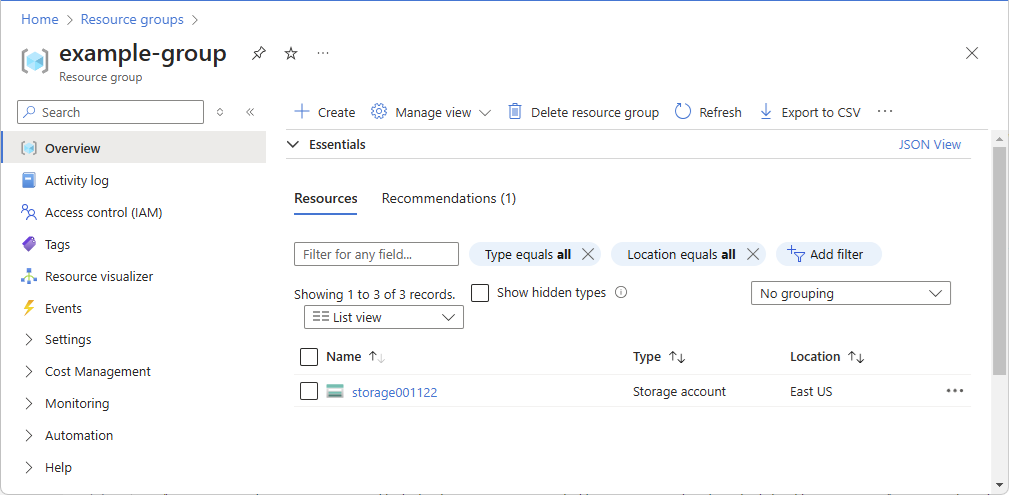Viewport: 1009px width, 495px height.
Task: Tick the select-all Name header checkbox
Action: coord(309,357)
